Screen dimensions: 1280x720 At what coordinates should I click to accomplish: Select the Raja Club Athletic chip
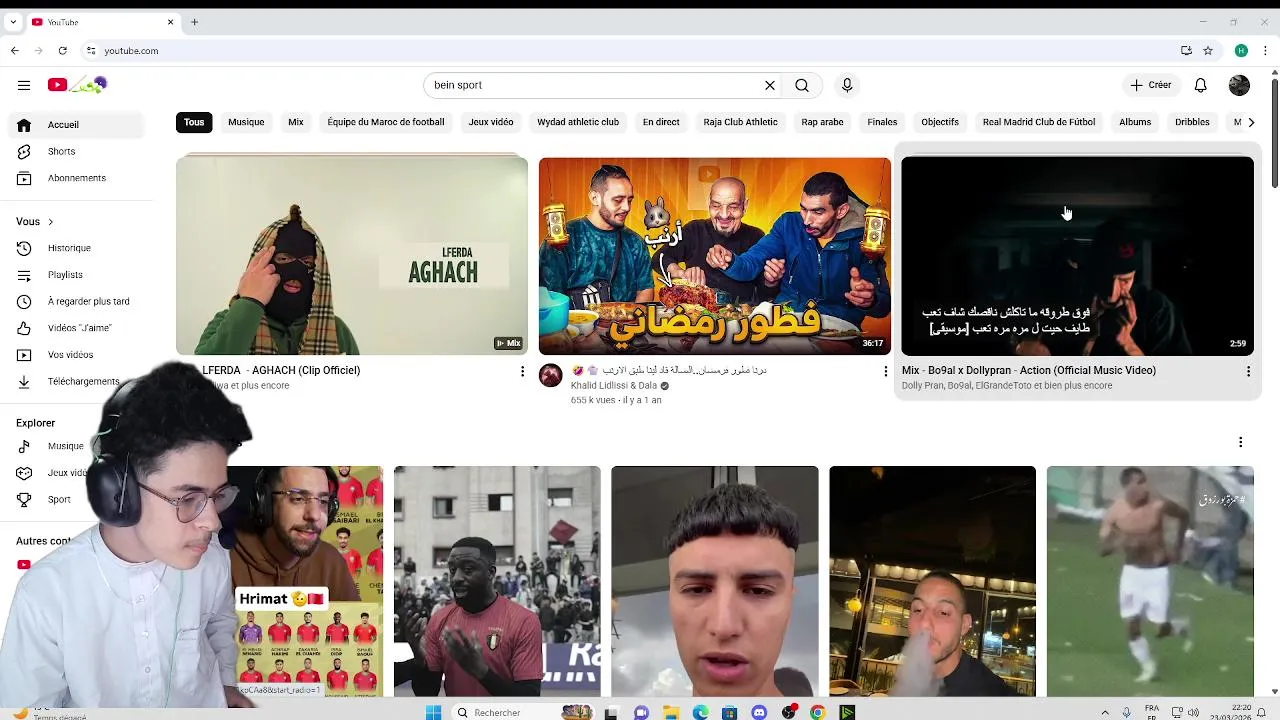pos(740,122)
